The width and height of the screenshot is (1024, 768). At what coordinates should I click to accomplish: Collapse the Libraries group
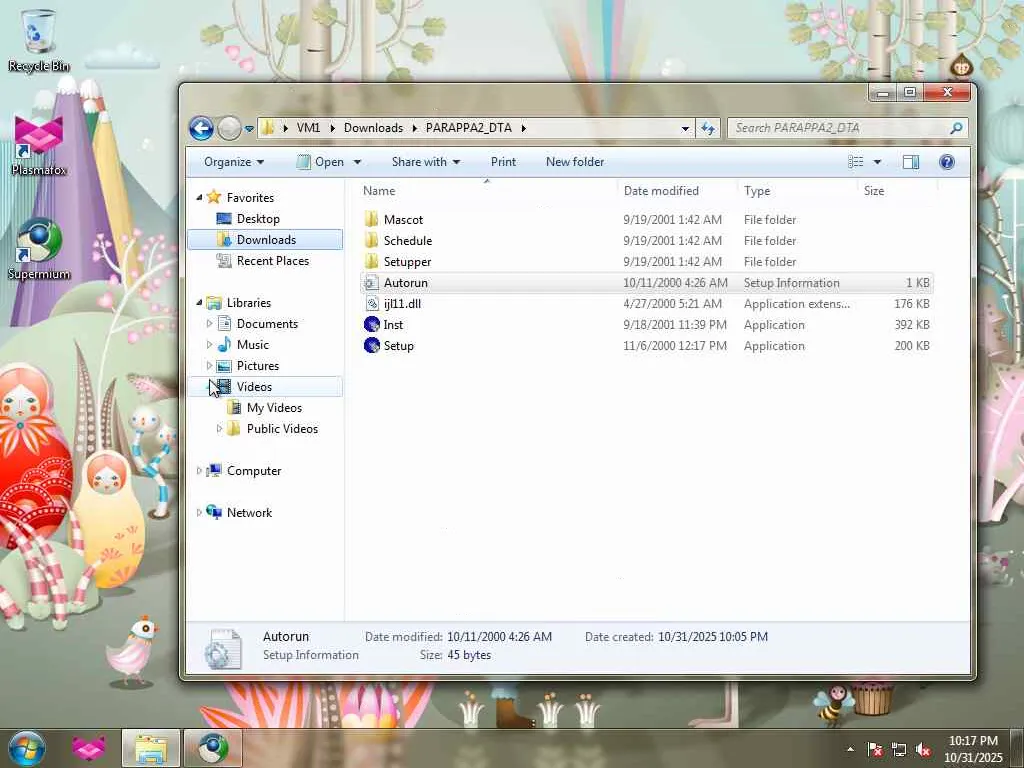(x=199, y=302)
